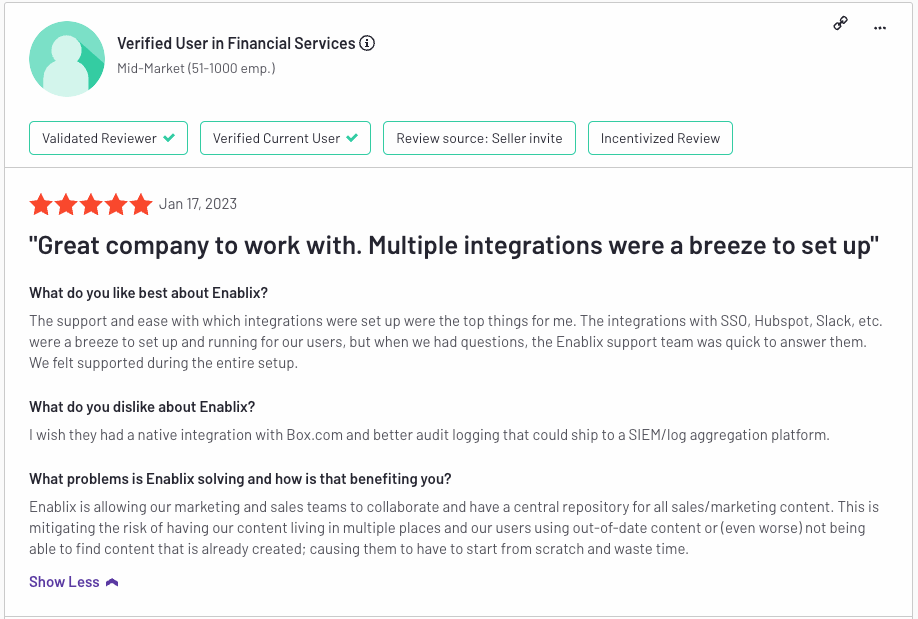This screenshot has height=619, width=918.
Task: Click the checkmark in Validated Reviewer badge
Action: (x=169, y=138)
